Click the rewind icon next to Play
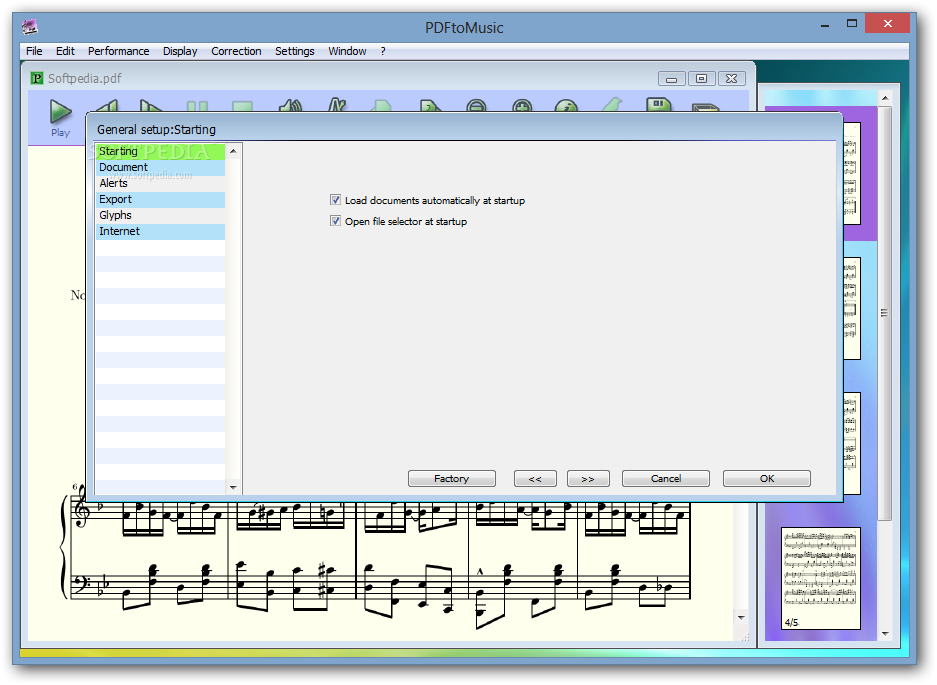Image resolution: width=937 pixels, height=685 pixels. (x=107, y=106)
